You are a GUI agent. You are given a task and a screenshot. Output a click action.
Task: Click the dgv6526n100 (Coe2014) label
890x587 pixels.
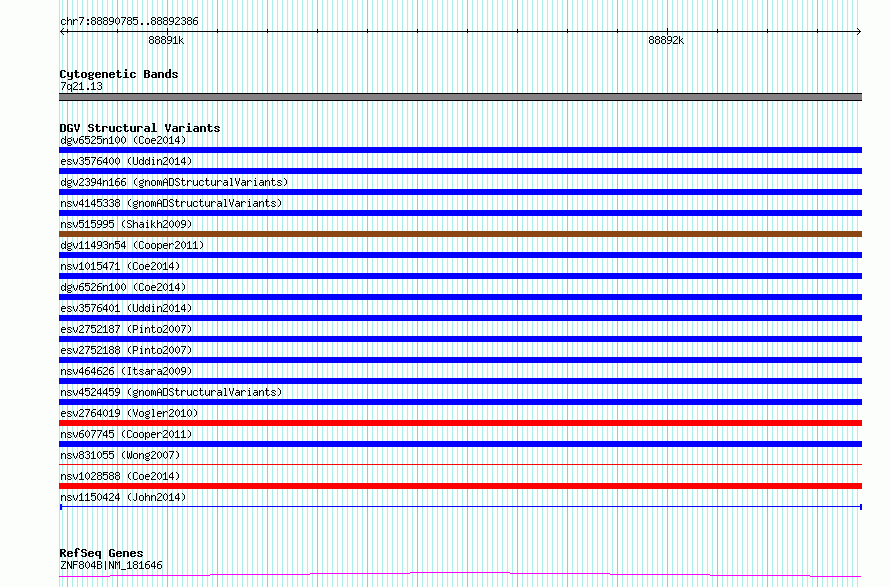123,287
